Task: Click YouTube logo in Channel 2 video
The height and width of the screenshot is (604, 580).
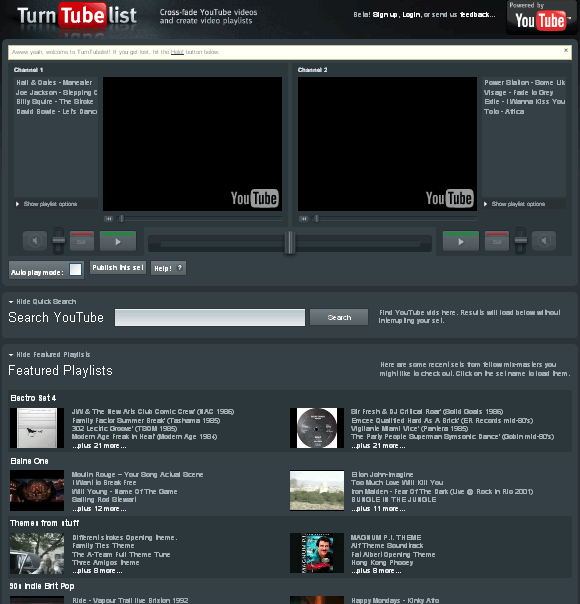Action: tap(449, 198)
